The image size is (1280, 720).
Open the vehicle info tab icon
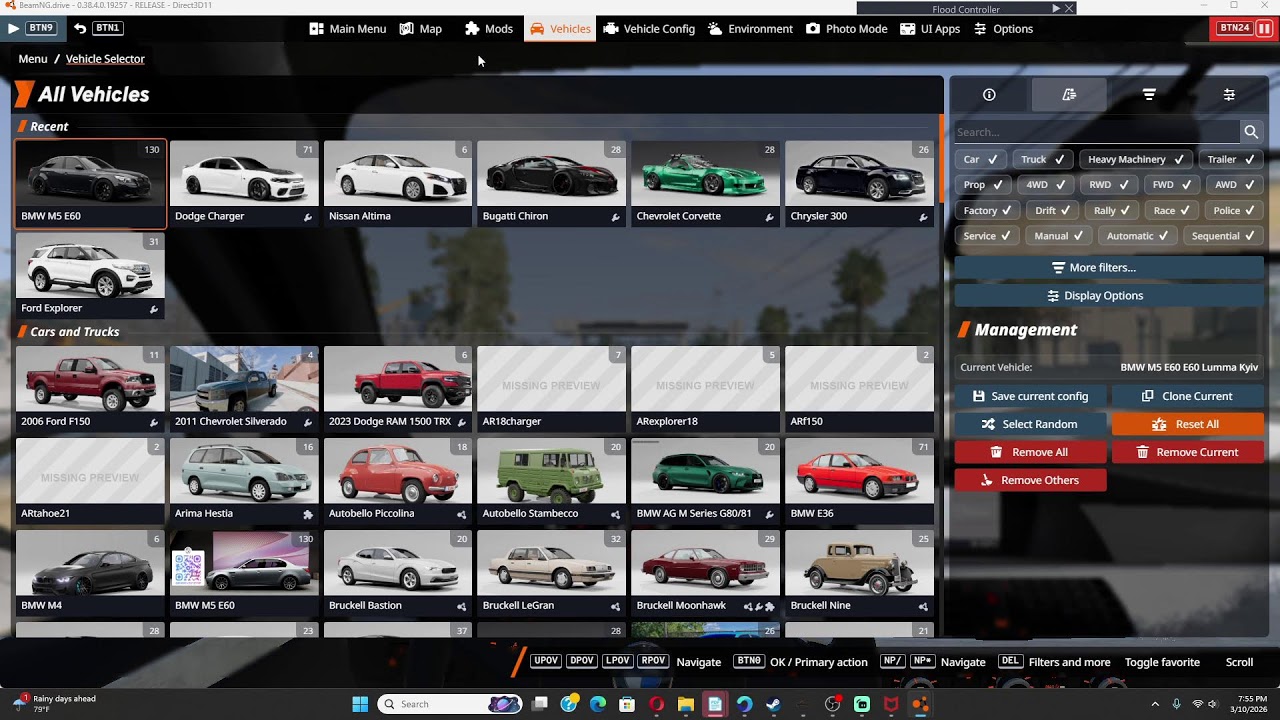989,95
